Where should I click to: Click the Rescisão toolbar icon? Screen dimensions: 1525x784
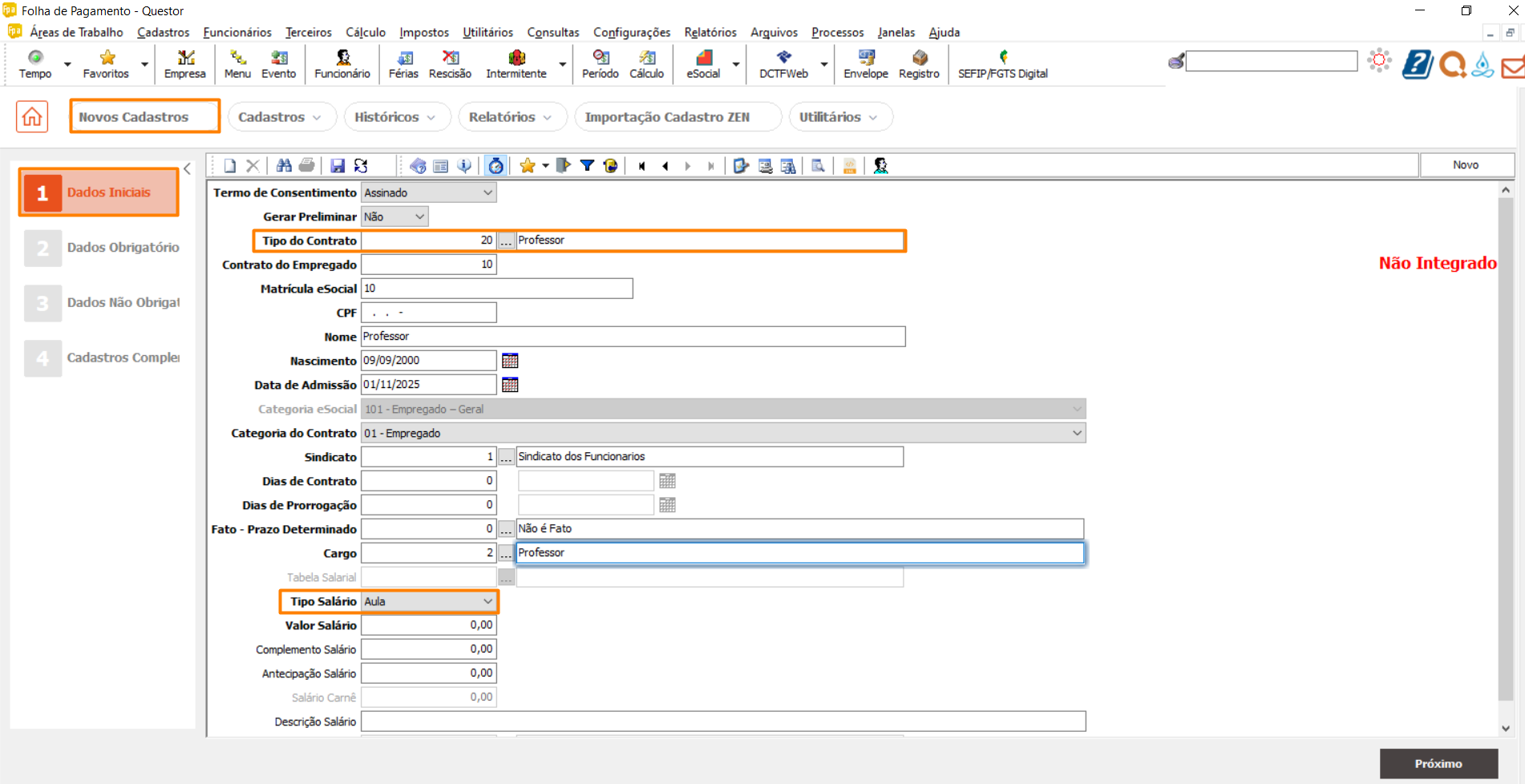pos(450,64)
